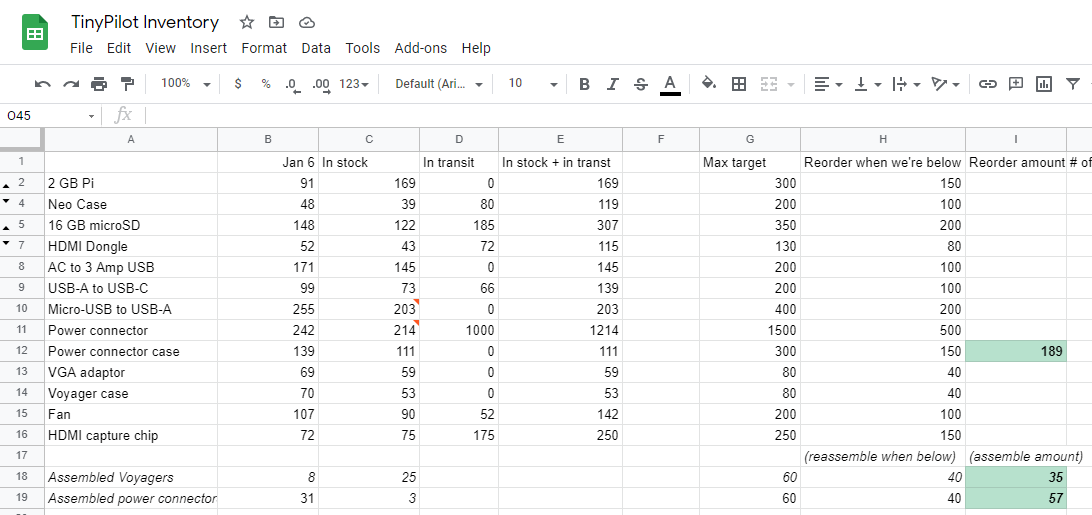The height and width of the screenshot is (515, 1092).
Task: Open the File menu
Action: (81, 48)
